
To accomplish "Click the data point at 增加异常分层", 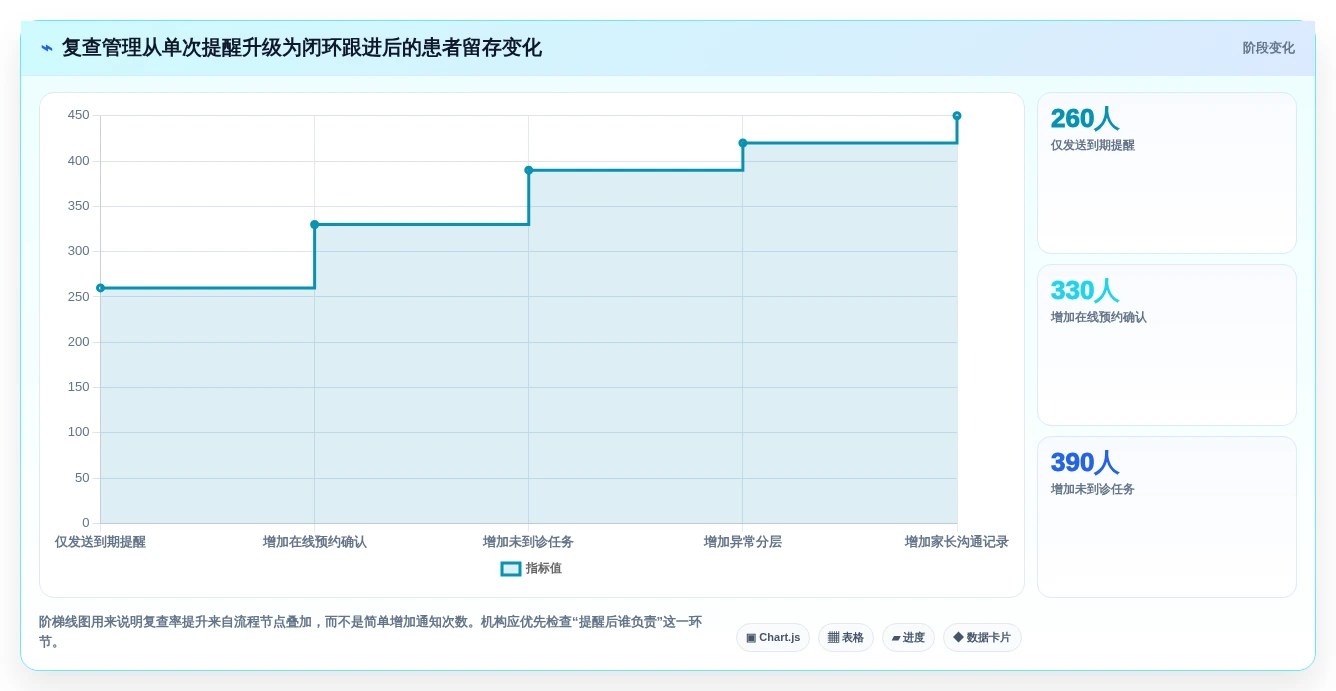I will point(743,143).
